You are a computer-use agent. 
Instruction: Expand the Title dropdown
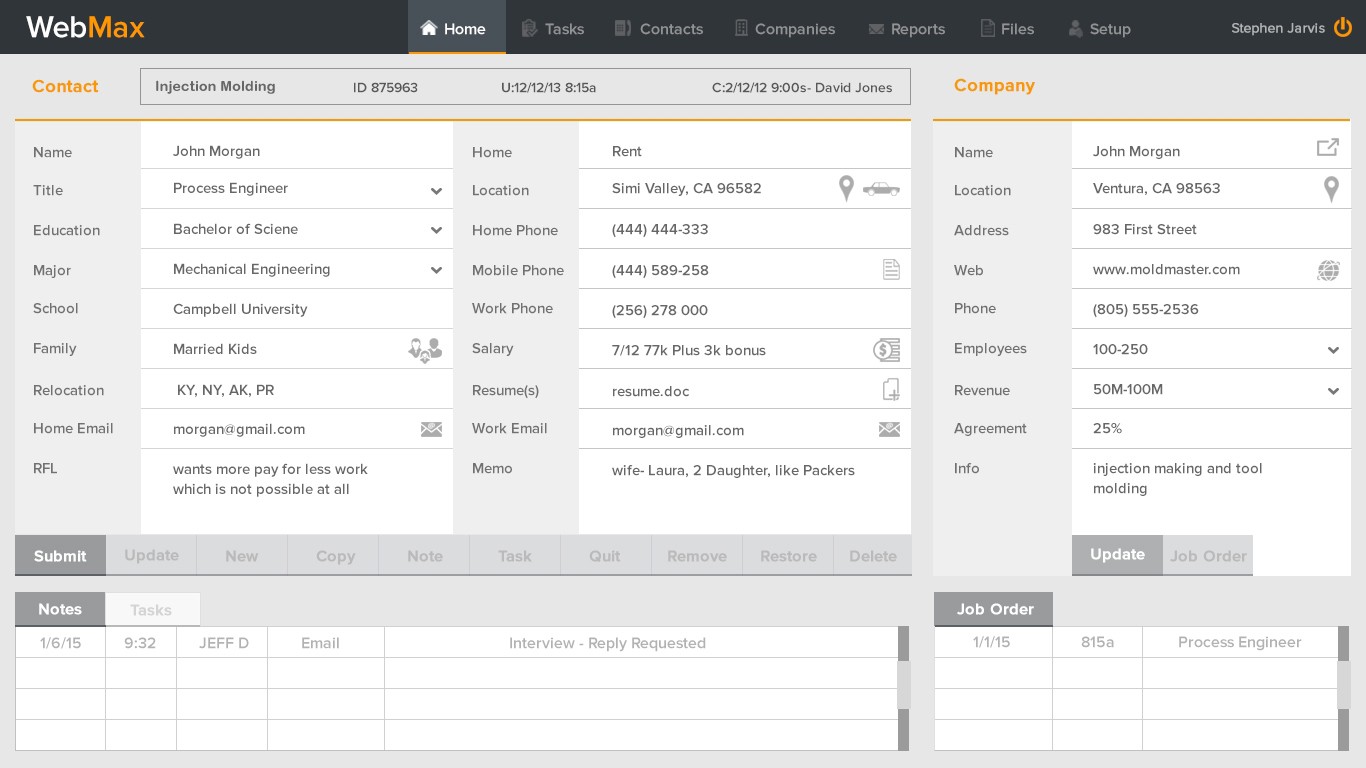coord(436,191)
